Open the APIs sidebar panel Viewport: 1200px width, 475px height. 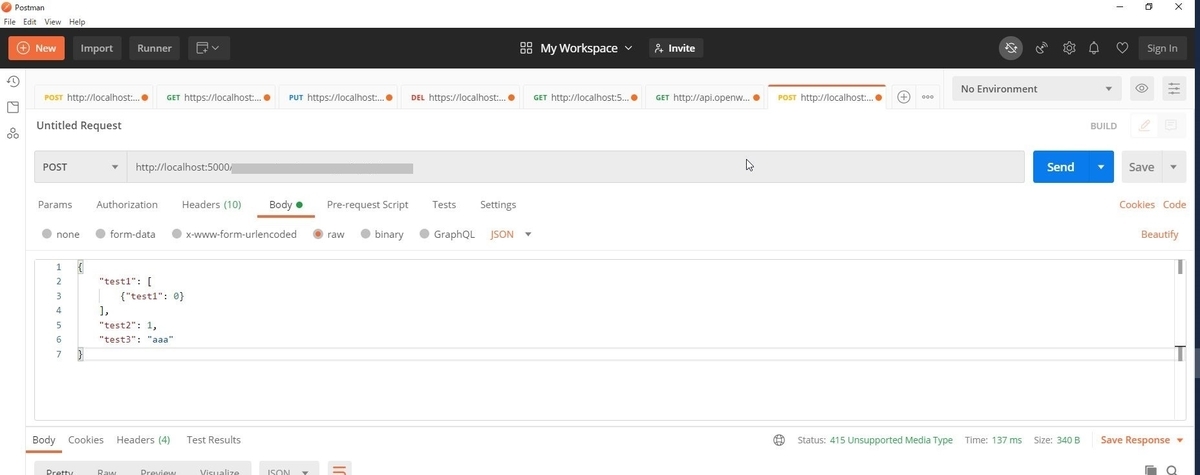click(13, 133)
